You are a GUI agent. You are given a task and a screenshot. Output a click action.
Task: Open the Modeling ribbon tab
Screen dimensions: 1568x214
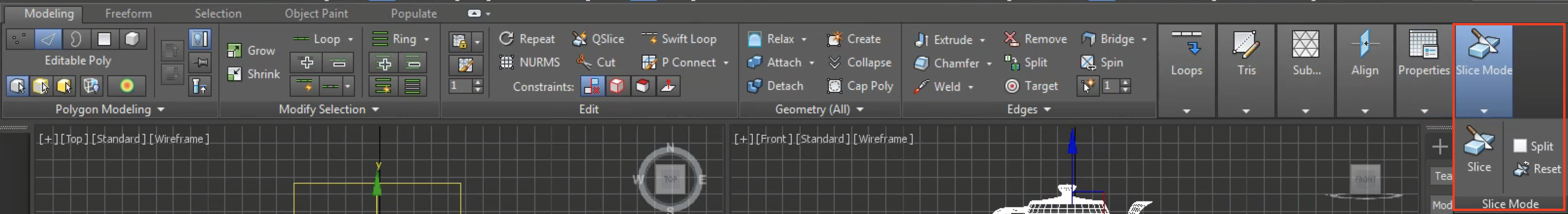[49, 13]
